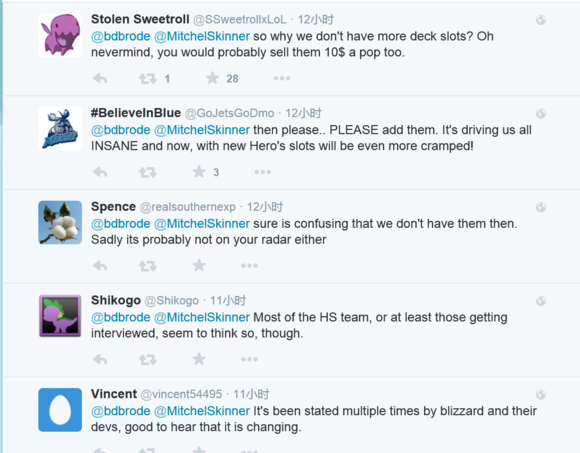The height and width of the screenshot is (453, 580).
Task: Reply to Spence's tweet
Action: point(100,266)
